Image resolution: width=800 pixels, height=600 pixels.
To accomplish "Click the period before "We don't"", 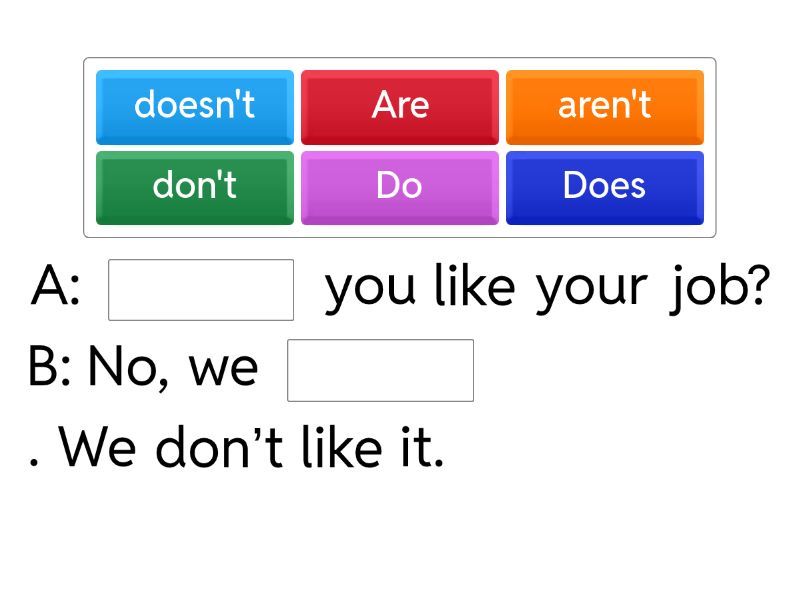I will coord(36,464).
